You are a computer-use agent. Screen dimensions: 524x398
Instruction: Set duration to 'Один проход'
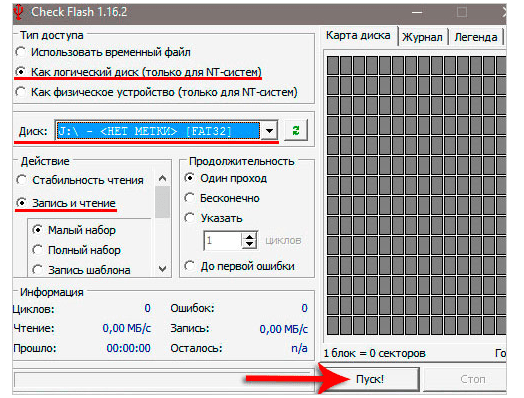[226, 178]
